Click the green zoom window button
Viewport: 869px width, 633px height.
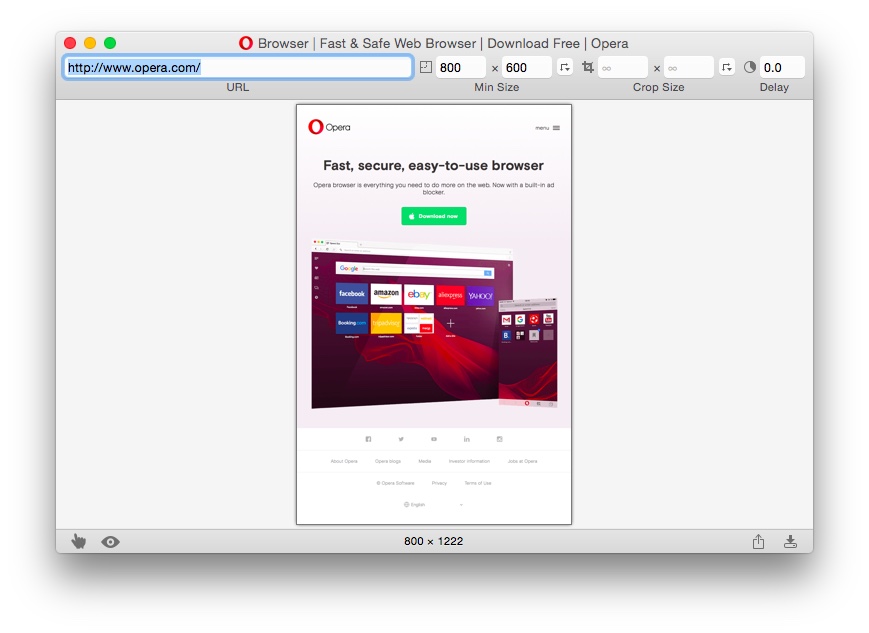coord(110,43)
